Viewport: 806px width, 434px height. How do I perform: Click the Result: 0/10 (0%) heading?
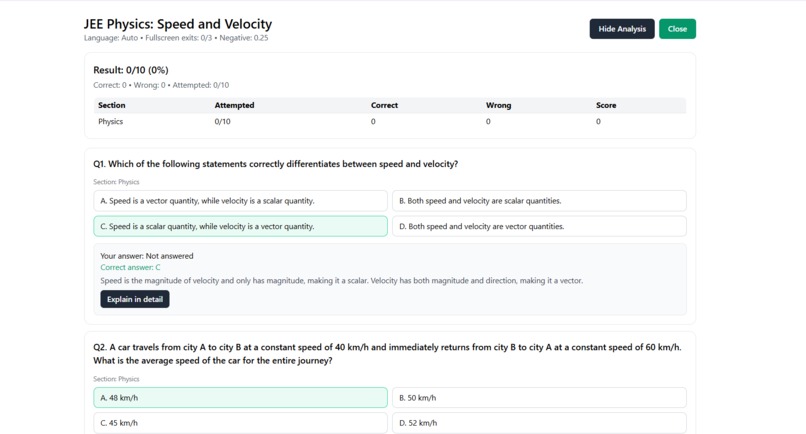pyautogui.click(x=131, y=70)
